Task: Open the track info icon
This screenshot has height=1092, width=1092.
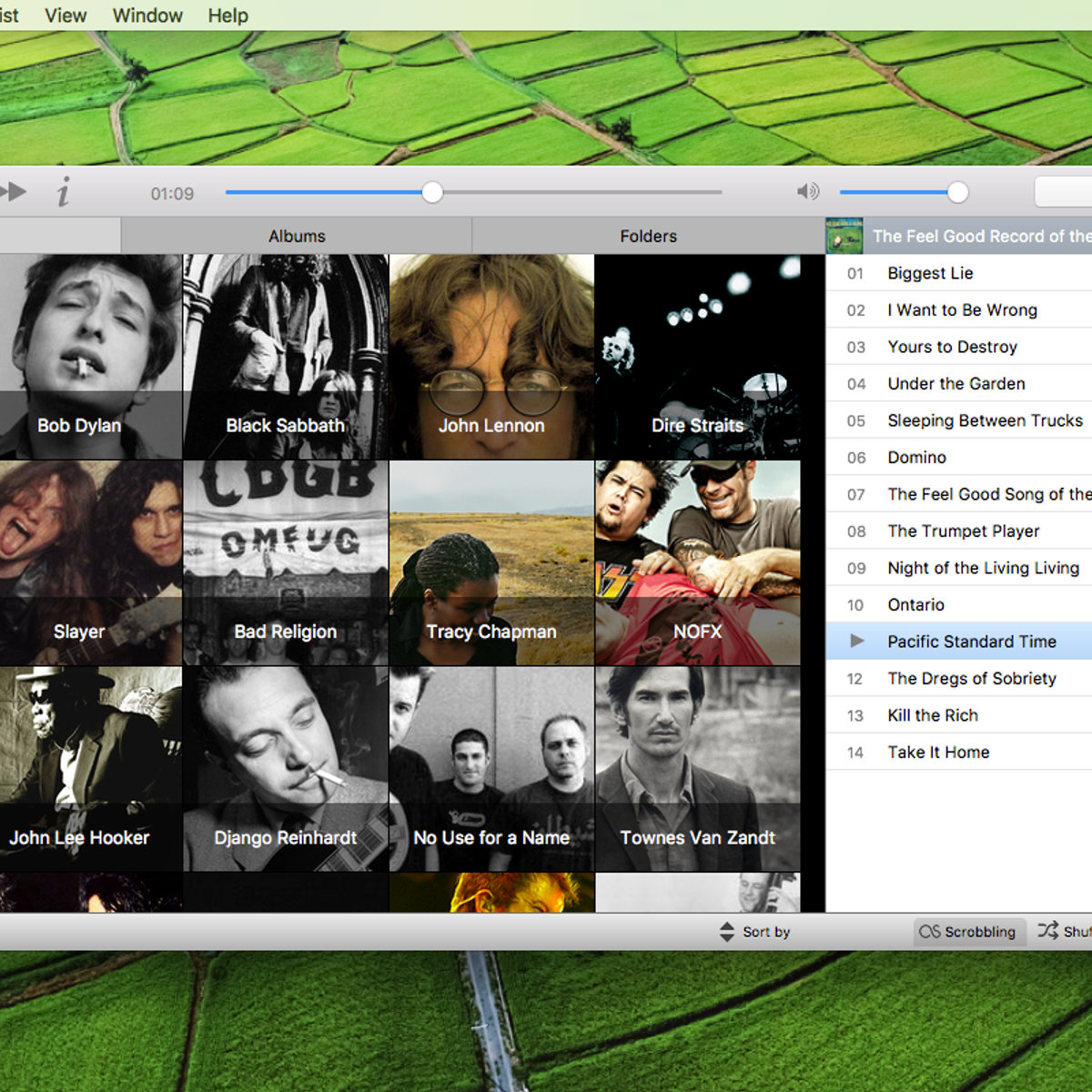Action: point(63,193)
